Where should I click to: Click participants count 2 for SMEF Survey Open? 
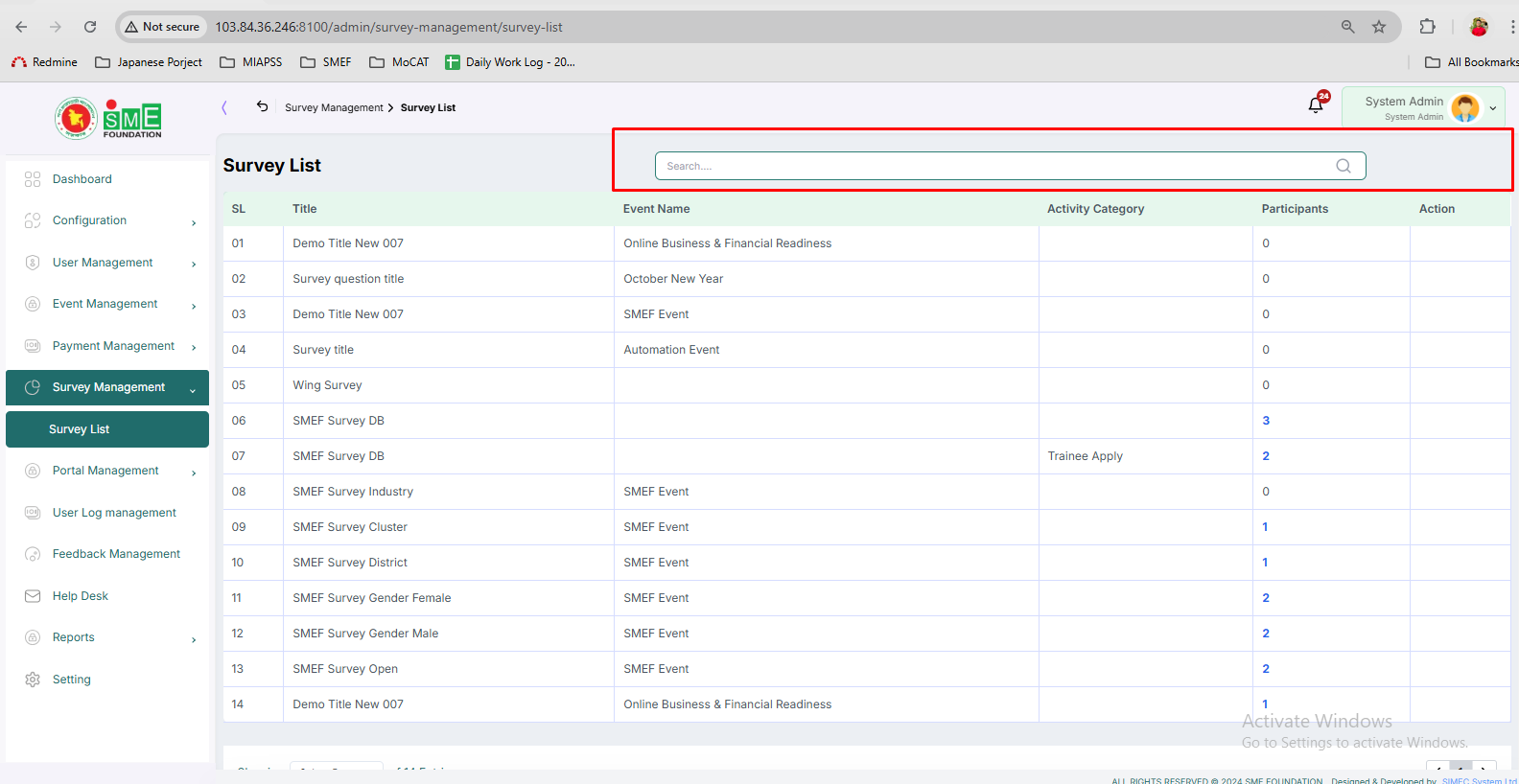click(x=1266, y=669)
